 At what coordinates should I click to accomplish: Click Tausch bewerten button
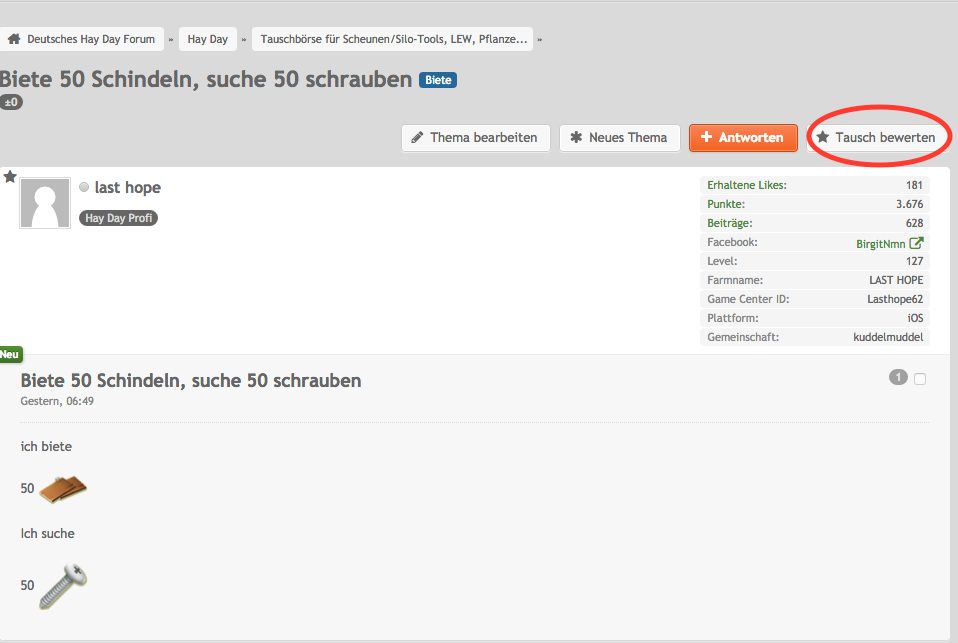(x=877, y=138)
